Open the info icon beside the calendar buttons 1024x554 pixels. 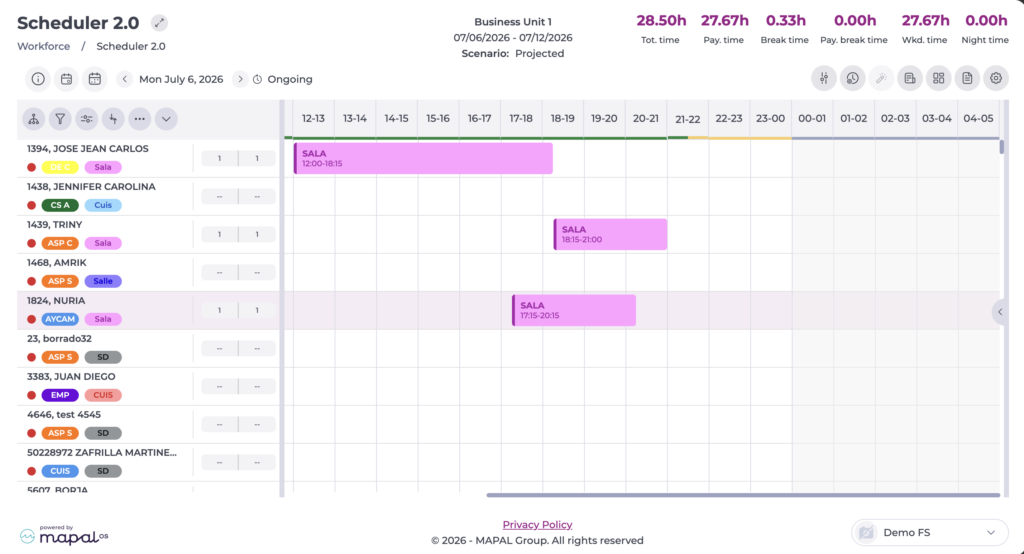38,79
